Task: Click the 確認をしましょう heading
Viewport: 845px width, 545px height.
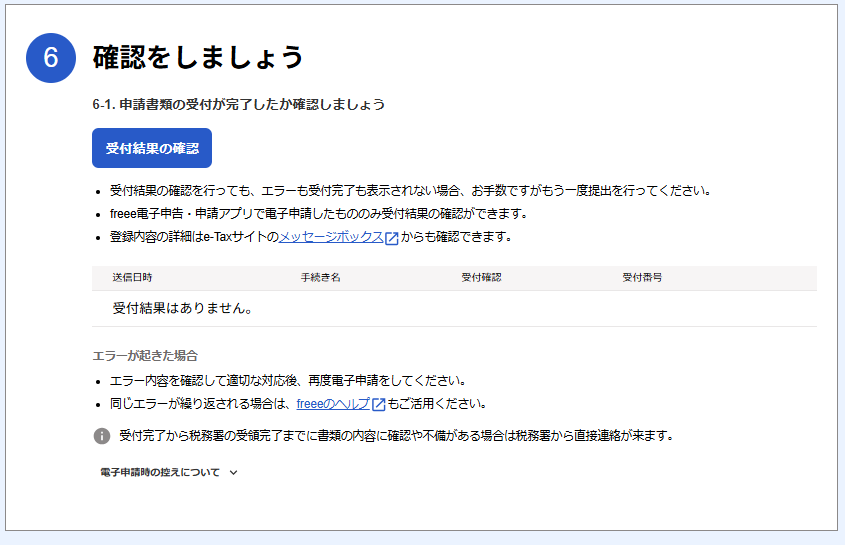Action: [x=198, y=57]
